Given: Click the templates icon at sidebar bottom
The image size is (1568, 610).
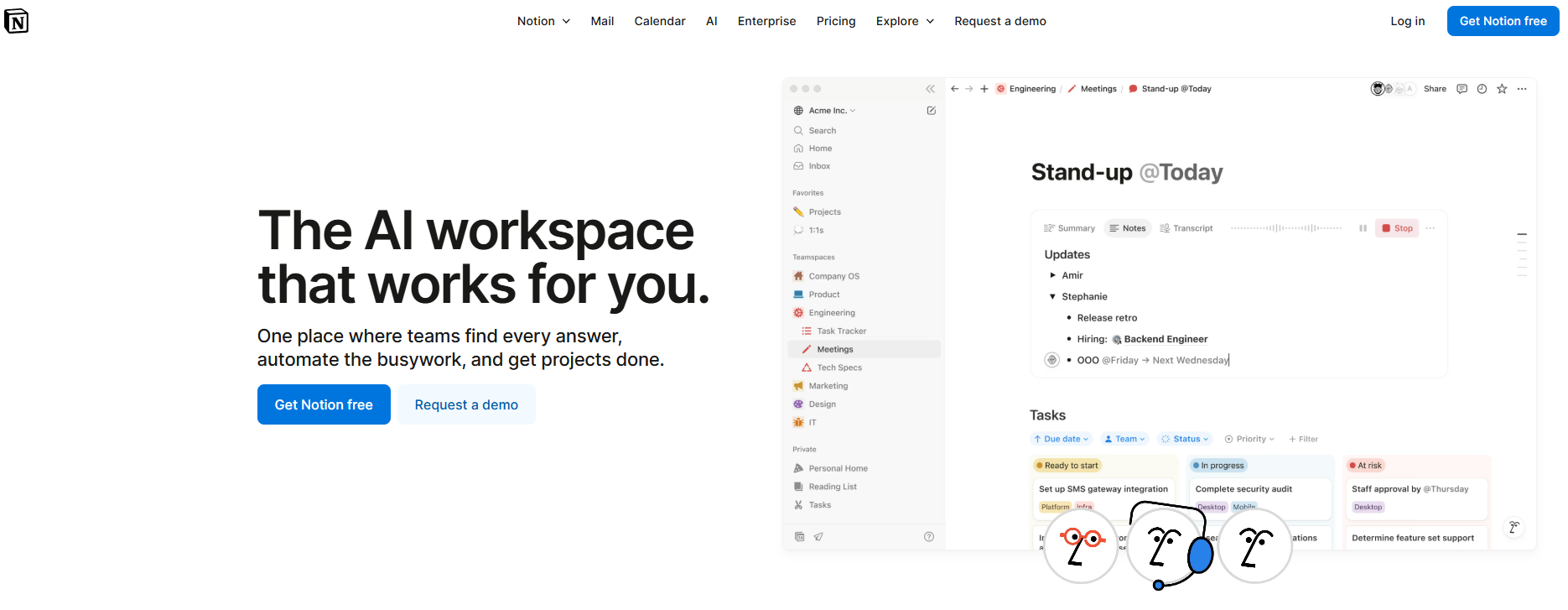Looking at the screenshot, I should click(800, 537).
